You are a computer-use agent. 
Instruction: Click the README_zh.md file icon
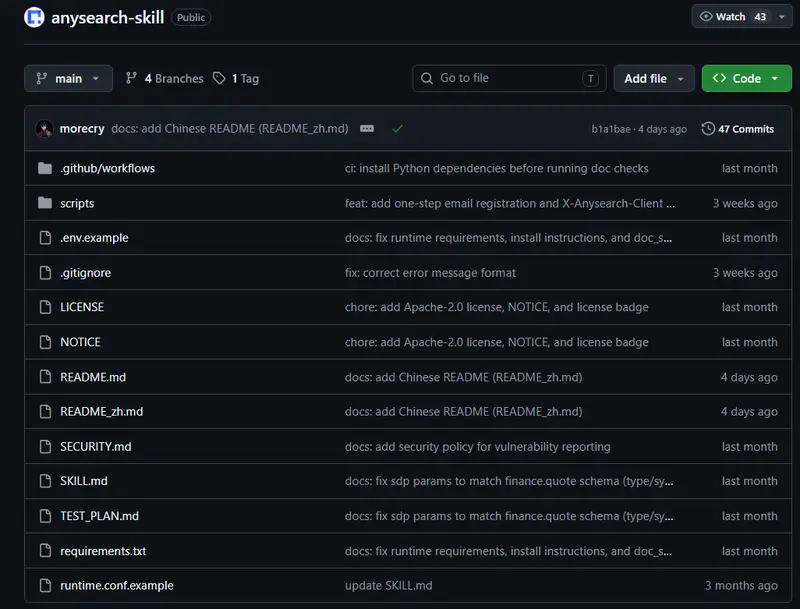click(x=45, y=412)
